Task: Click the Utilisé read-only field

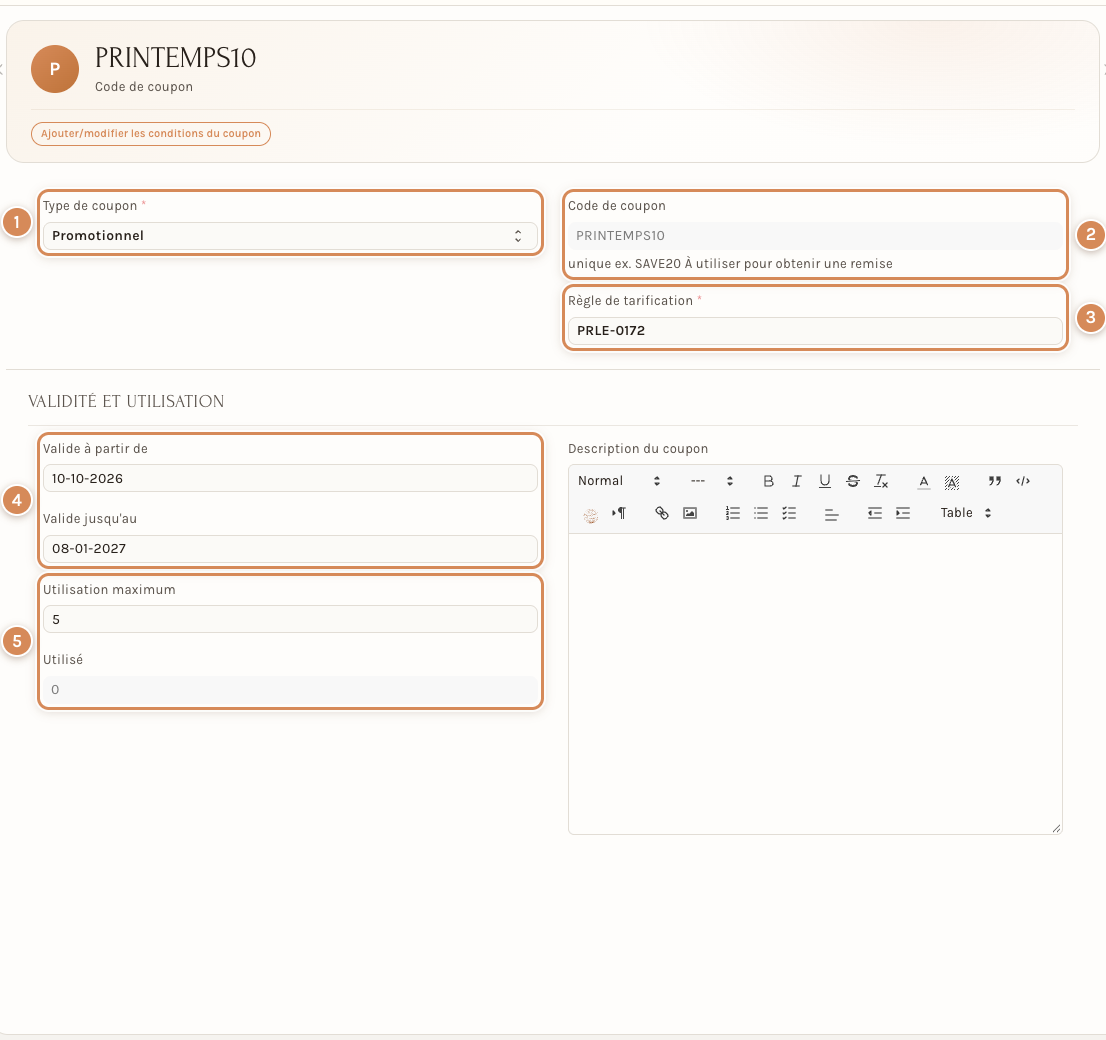Action: click(x=290, y=689)
